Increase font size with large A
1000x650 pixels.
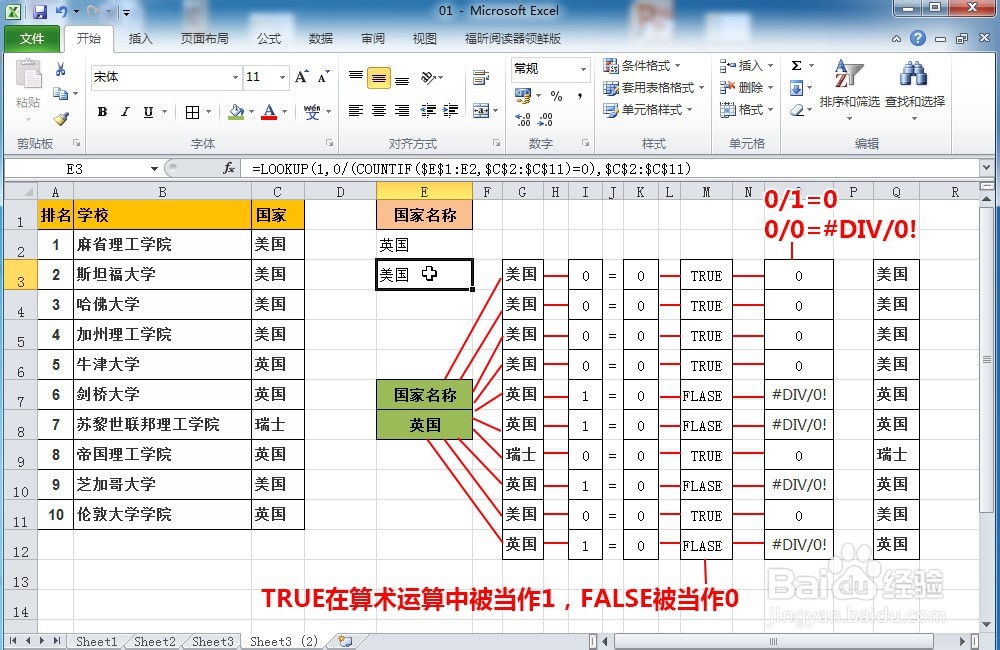pyautogui.click(x=302, y=77)
